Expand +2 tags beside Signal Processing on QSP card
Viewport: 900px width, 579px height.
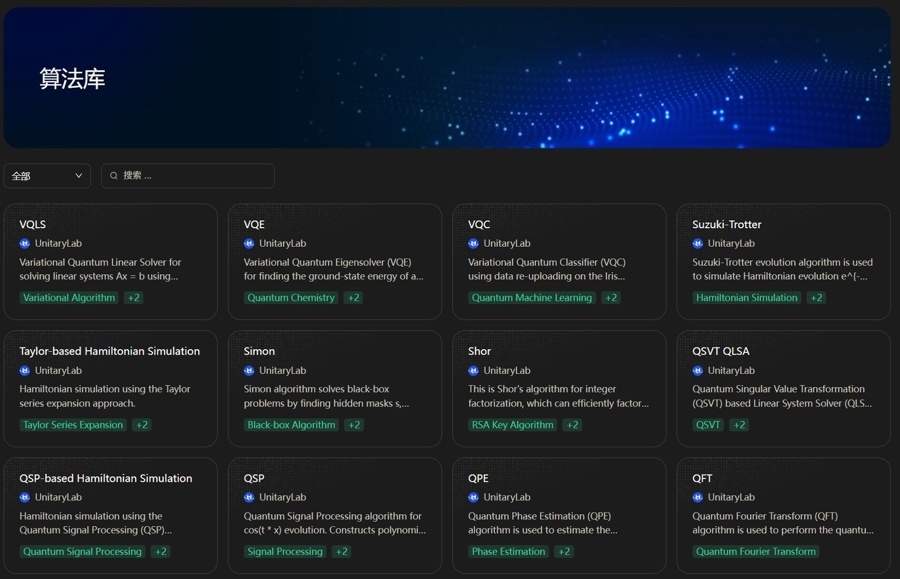tap(342, 551)
